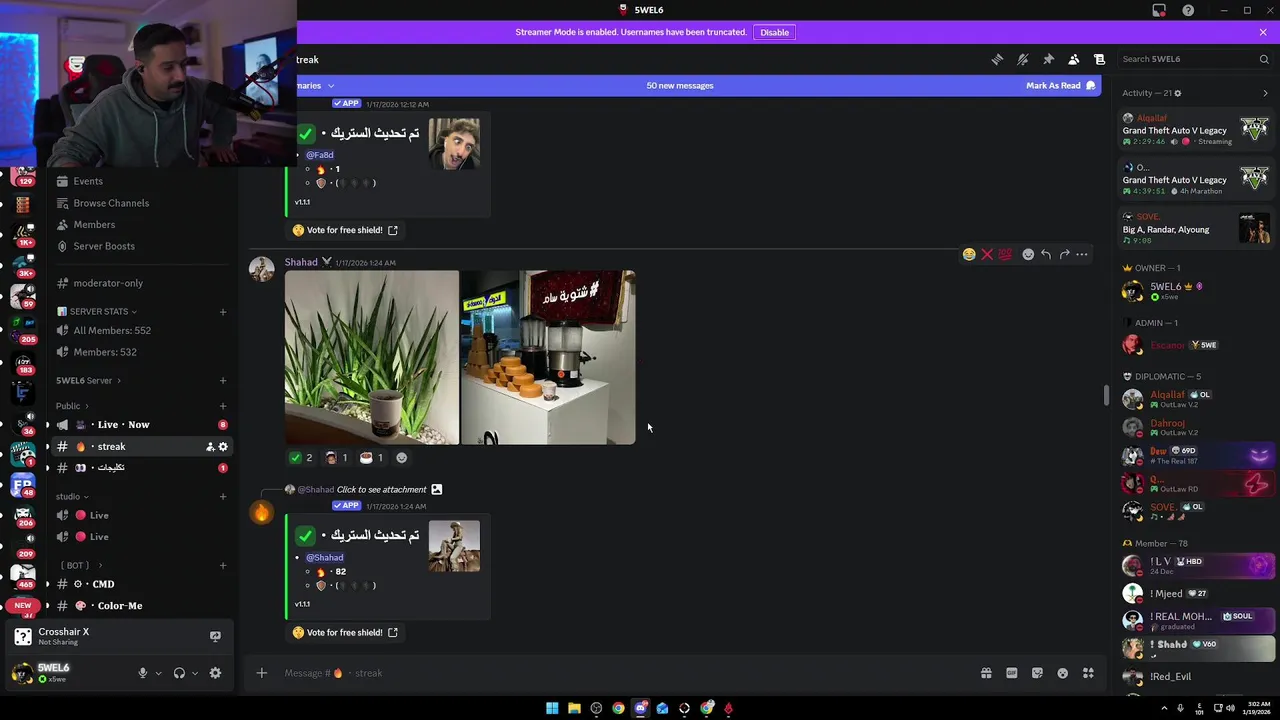Click Crosshair X share screen icon

[215, 636]
